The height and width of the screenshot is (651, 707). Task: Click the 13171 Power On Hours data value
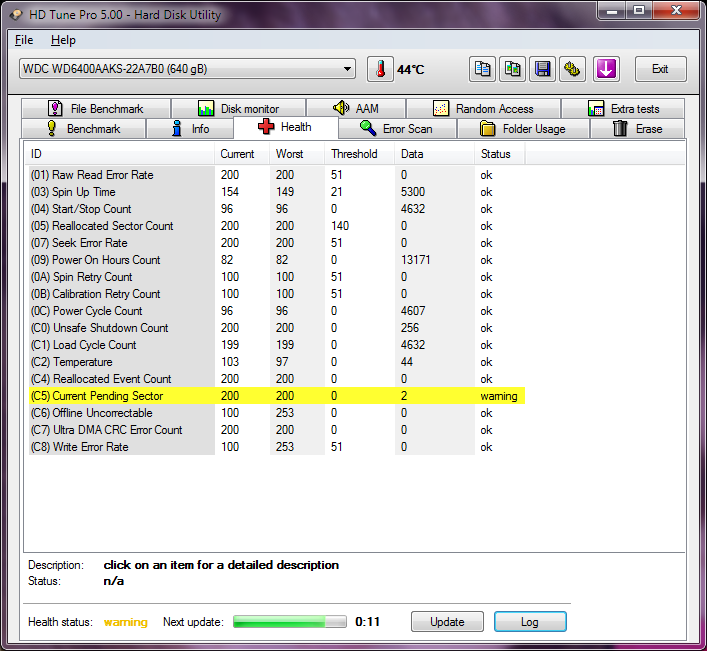[415, 260]
